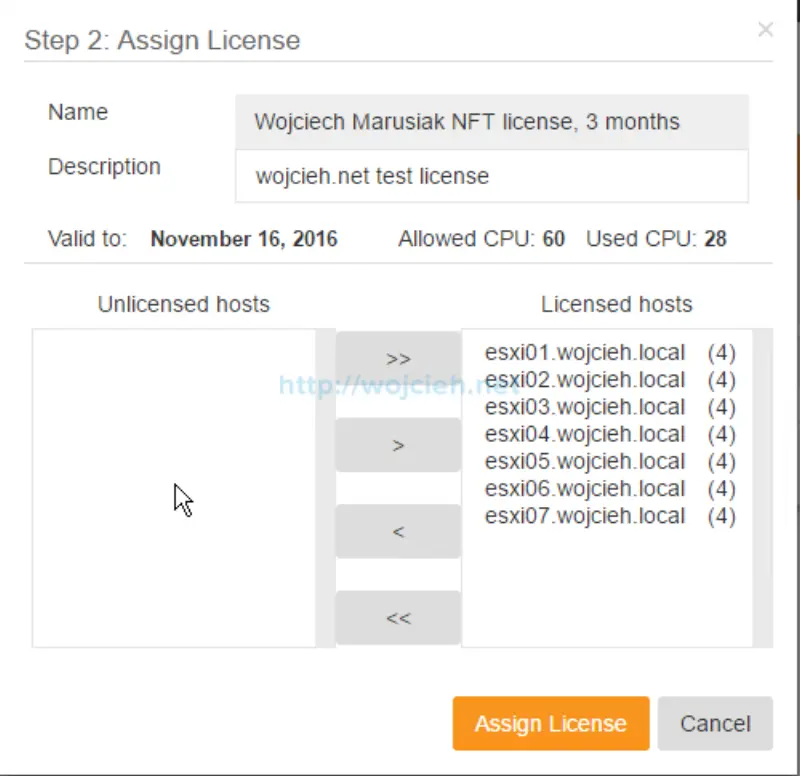Click the Name field showing the license name
The image size is (800, 776).
click(492, 121)
